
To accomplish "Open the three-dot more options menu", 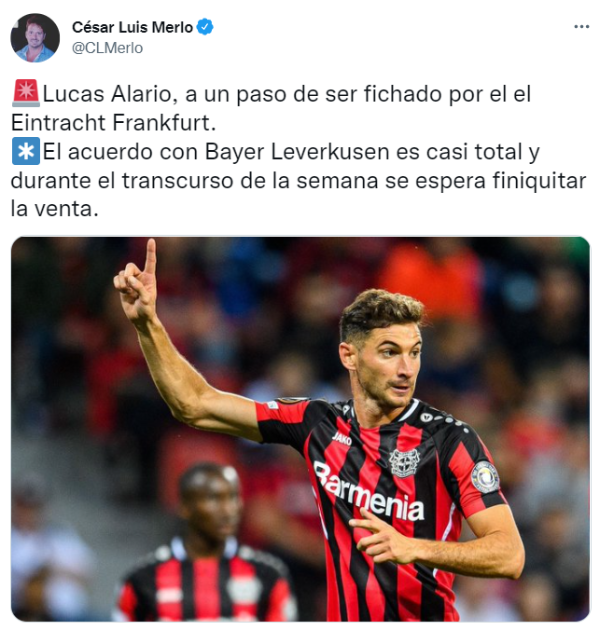I will pyautogui.click(x=581, y=27).
